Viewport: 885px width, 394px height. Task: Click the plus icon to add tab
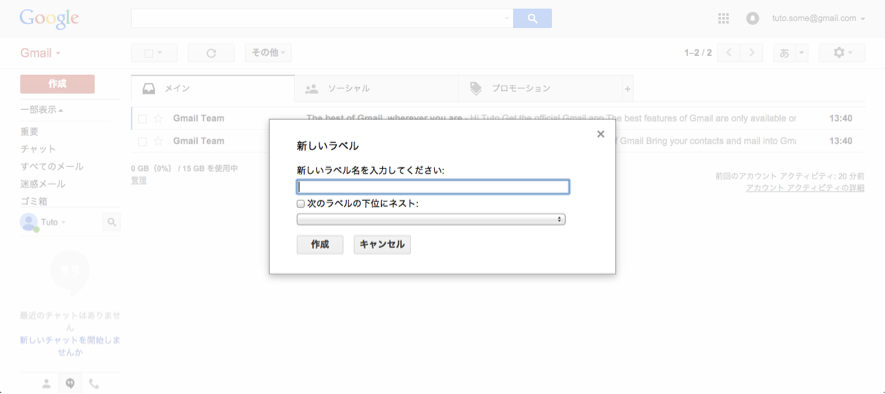point(627,89)
